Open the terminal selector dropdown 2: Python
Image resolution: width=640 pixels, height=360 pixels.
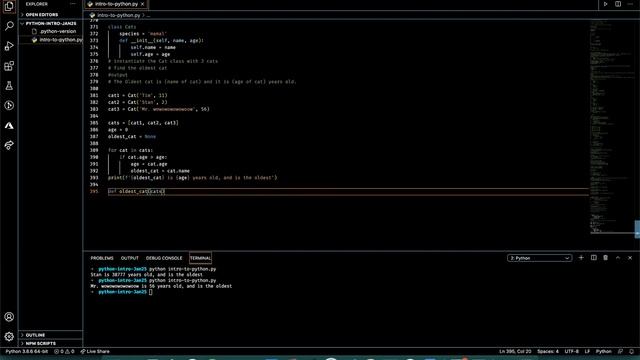tap(539, 258)
